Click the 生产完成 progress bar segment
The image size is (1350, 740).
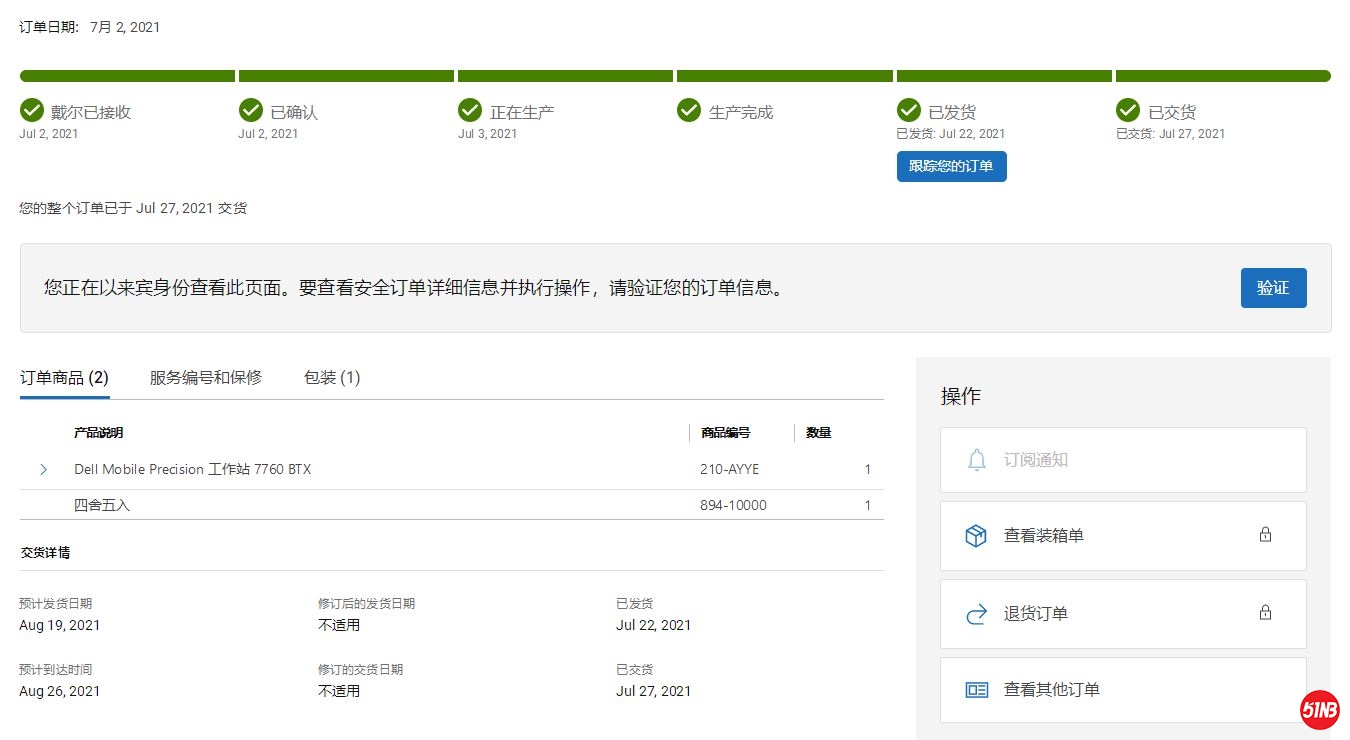click(x=785, y=76)
